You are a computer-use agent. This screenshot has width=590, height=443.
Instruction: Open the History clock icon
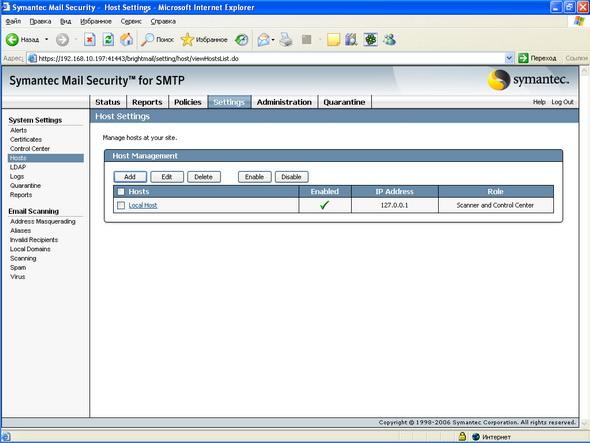click(242, 40)
